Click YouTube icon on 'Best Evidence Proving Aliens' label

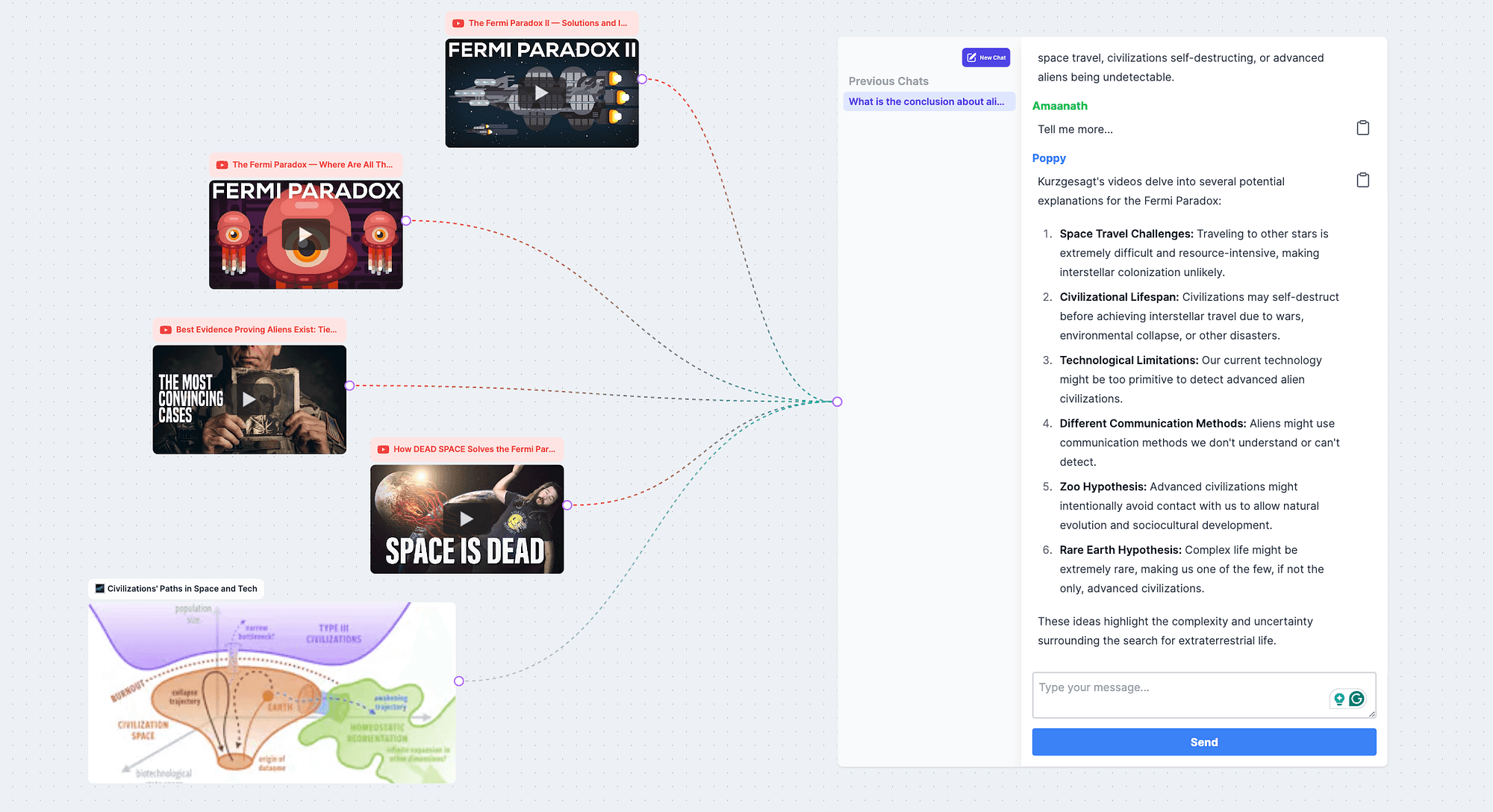166,330
